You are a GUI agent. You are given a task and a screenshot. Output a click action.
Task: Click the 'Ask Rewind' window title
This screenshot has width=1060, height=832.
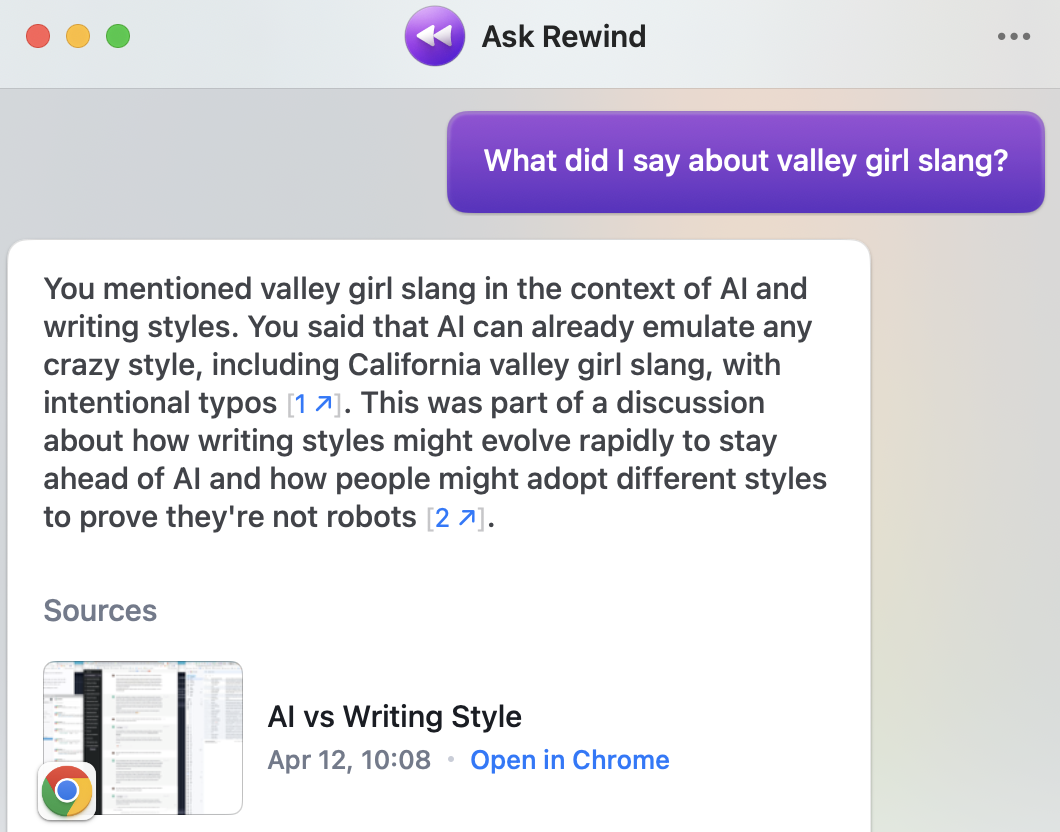tap(563, 36)
